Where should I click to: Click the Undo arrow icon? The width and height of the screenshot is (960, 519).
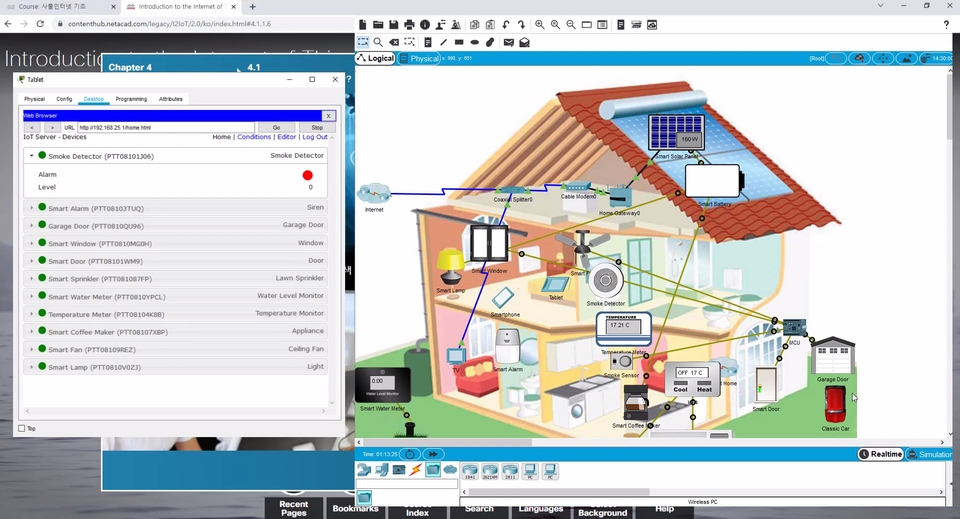pos(506,24)
